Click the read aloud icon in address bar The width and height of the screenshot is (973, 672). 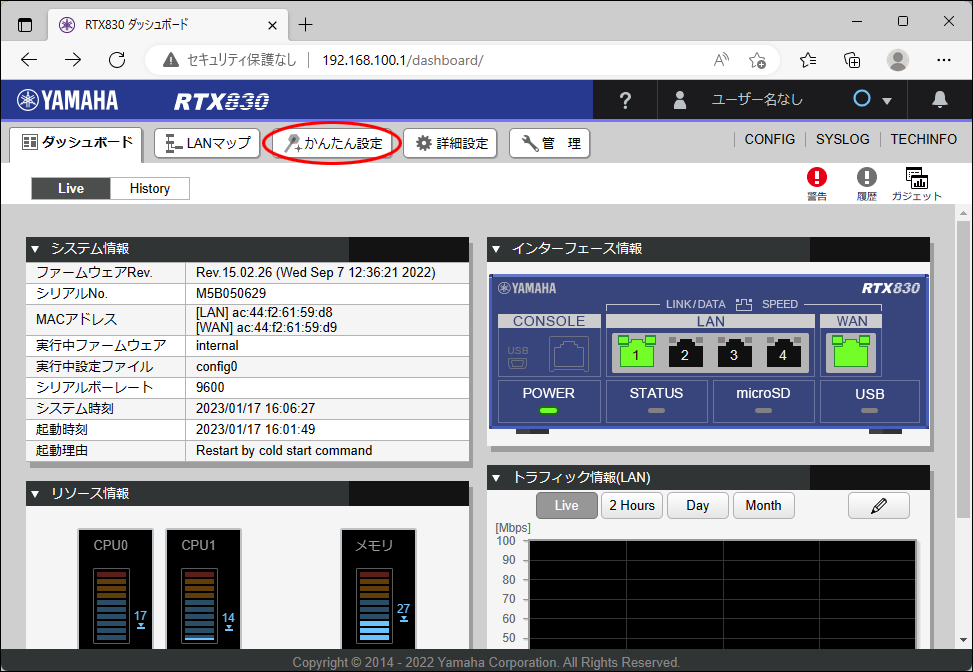[x=721, y=60]
